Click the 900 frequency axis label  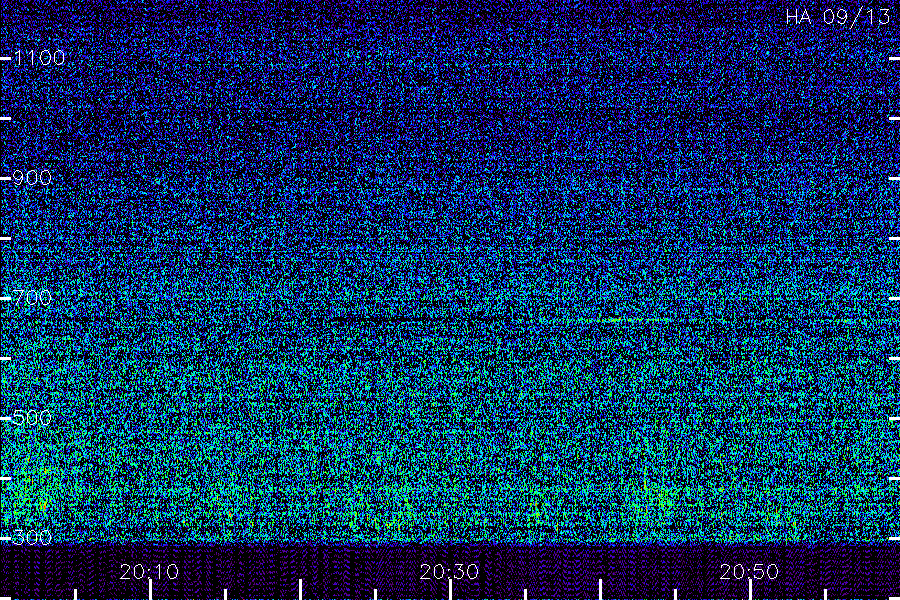click(32, 177)
